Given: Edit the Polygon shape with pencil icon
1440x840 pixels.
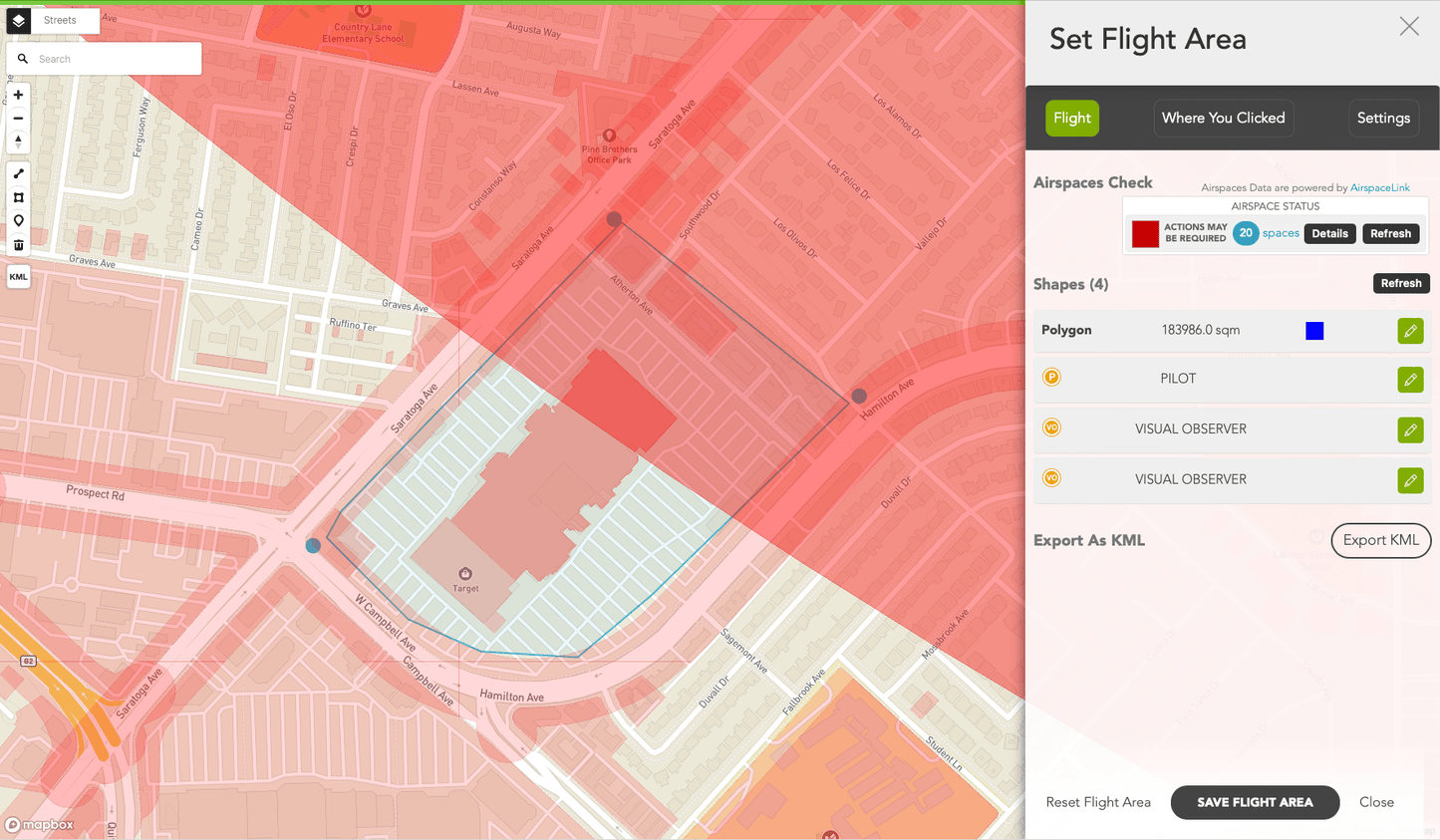Looking at the screenshot, I should pyautogui.click(x=1410, y=331).
